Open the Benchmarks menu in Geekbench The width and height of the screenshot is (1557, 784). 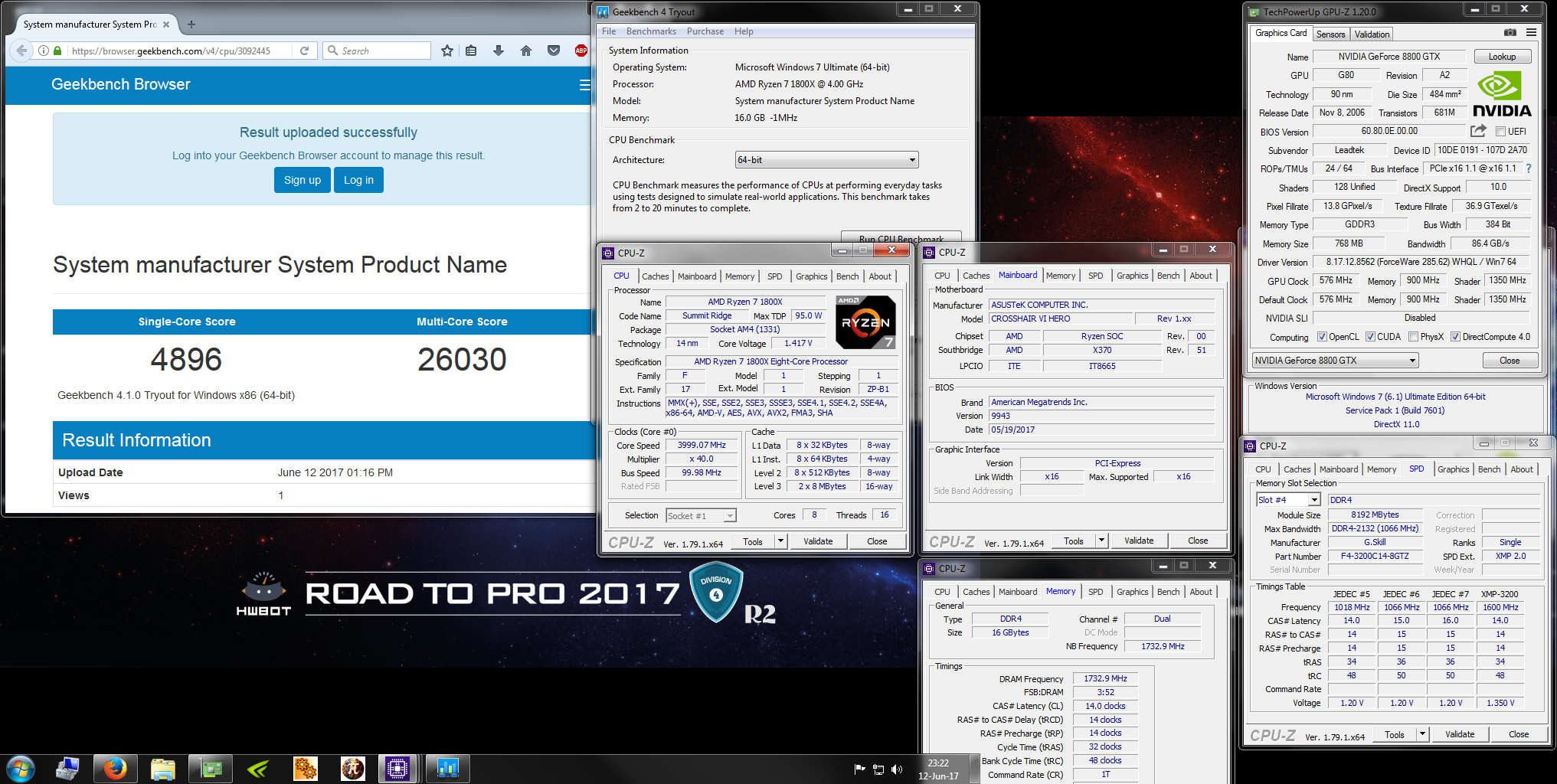tap(651, 31)
